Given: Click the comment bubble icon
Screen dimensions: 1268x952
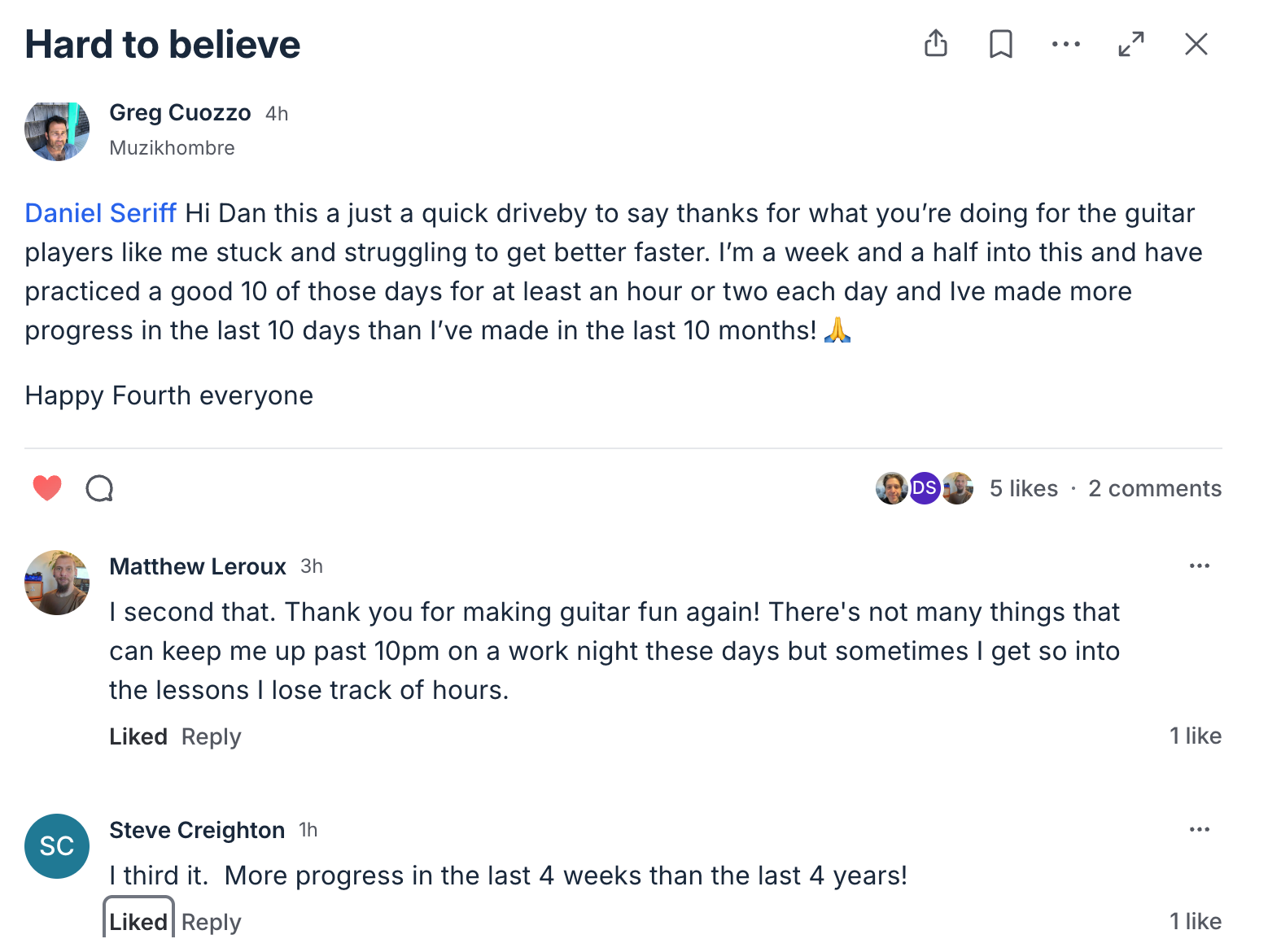Looking at the screenshot, I should [99, 488].
